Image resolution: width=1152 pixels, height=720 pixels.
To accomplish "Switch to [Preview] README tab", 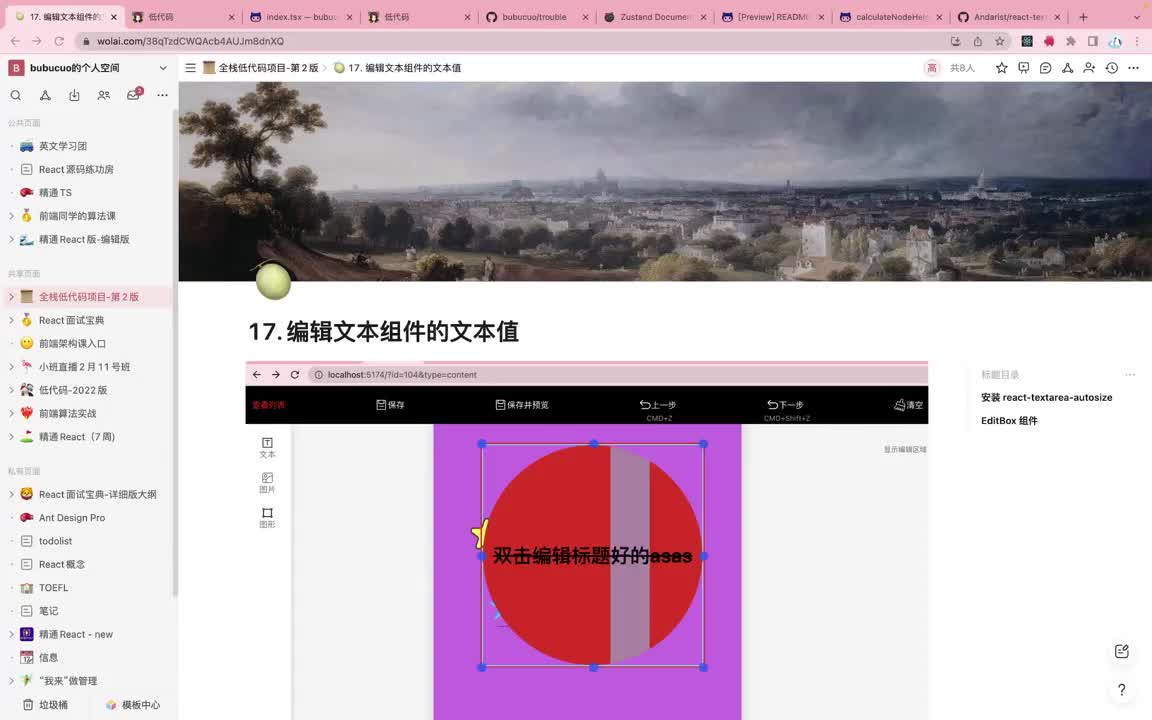I will [x=773, y=17].
